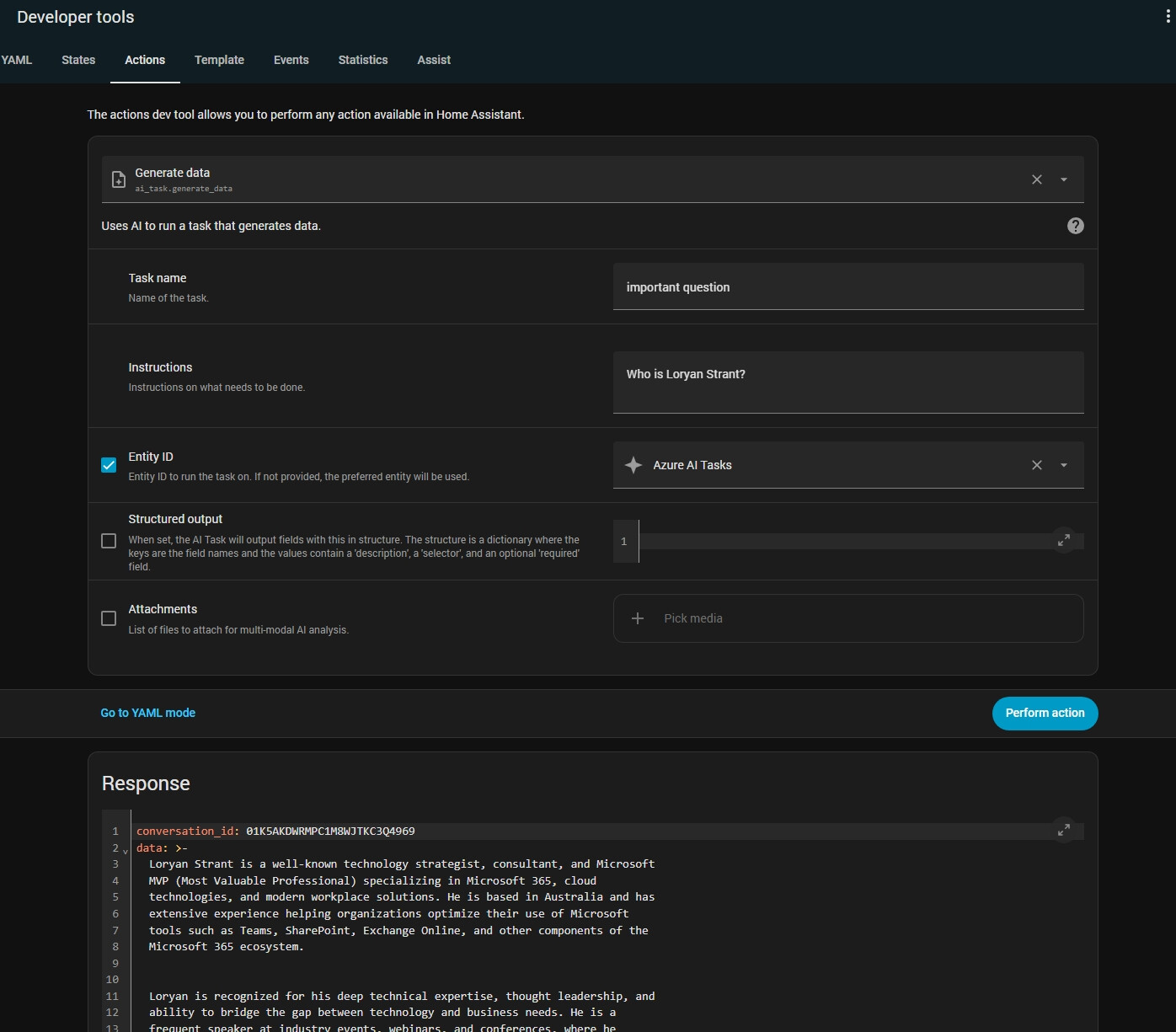The image size is (1176, 1032).
Task: Expand the Response code viewer to fullscreen
Action: click(1064, 830)
